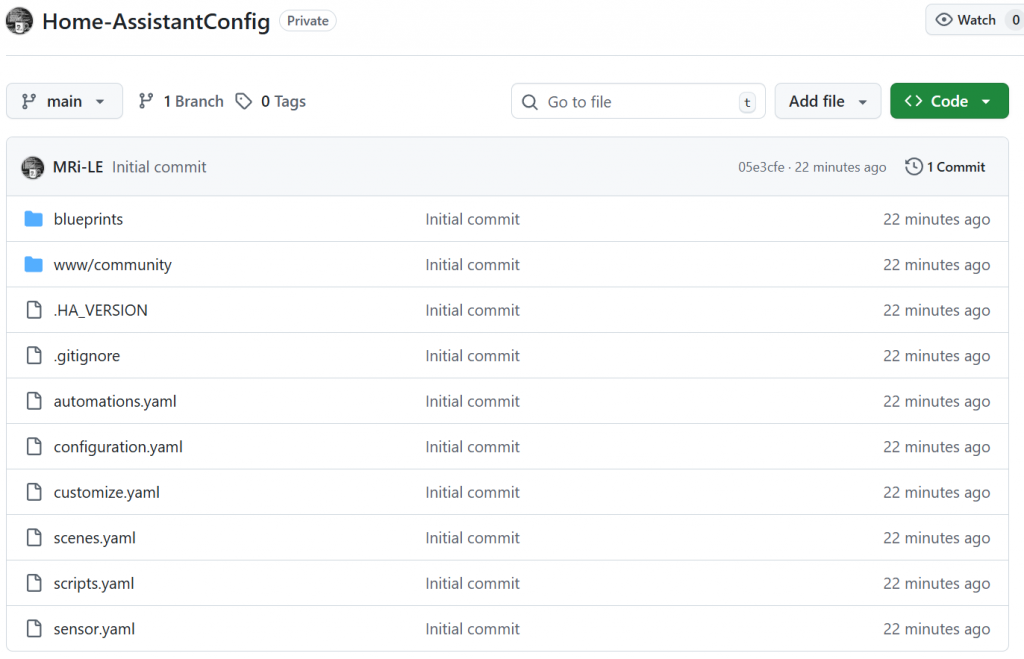
Task: Click the file icon next to sensor.yaml
Action: 34,629
